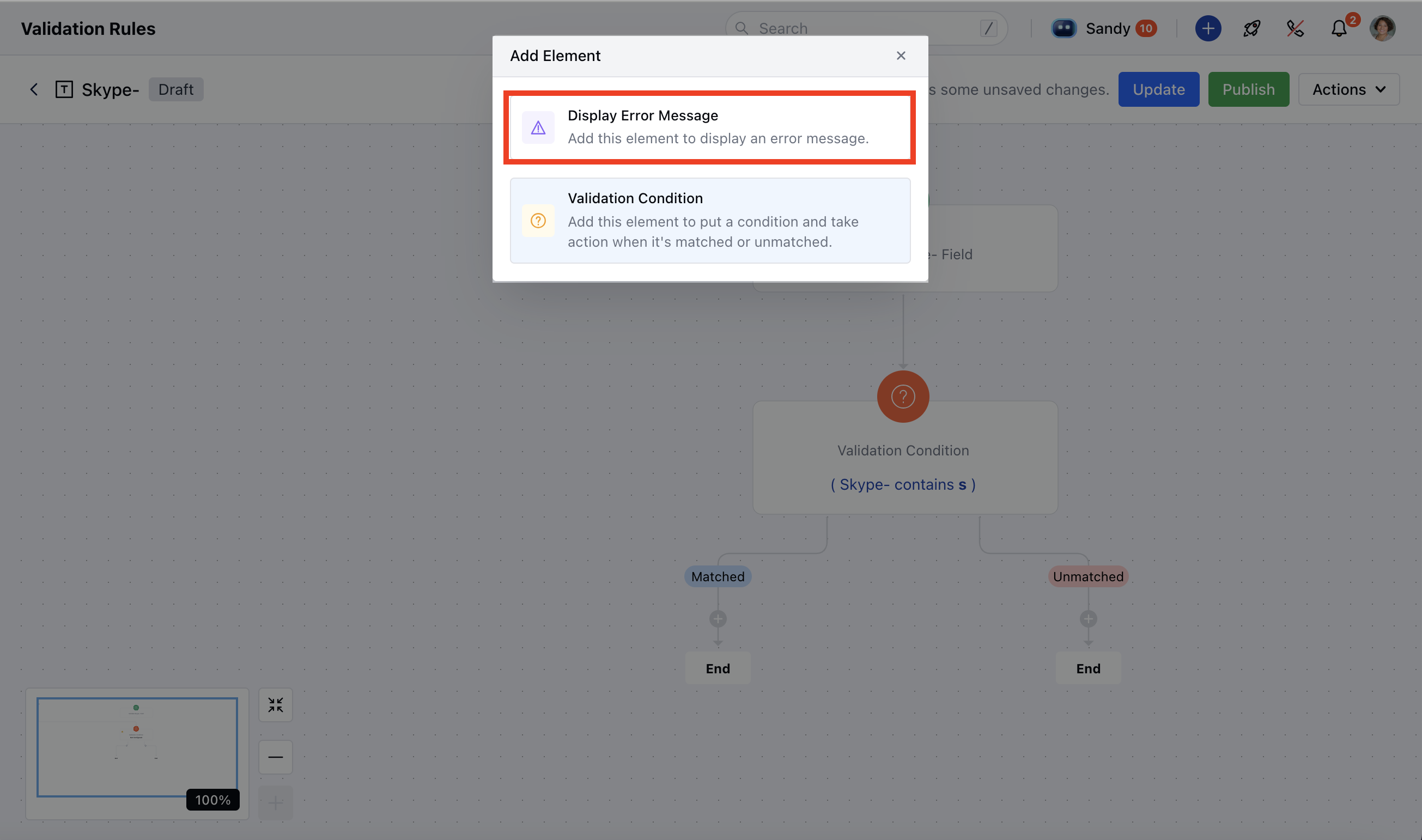
Task: Zoom in with the plus button
Action: coord(276,802)
